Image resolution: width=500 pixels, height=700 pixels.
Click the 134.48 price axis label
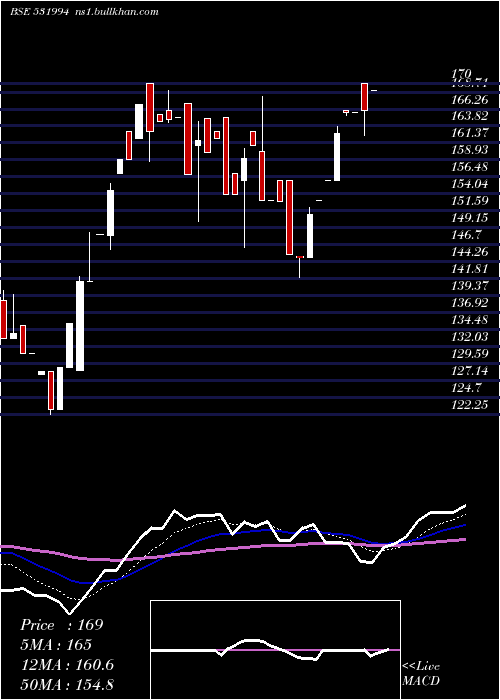click(x=470, y=320)
